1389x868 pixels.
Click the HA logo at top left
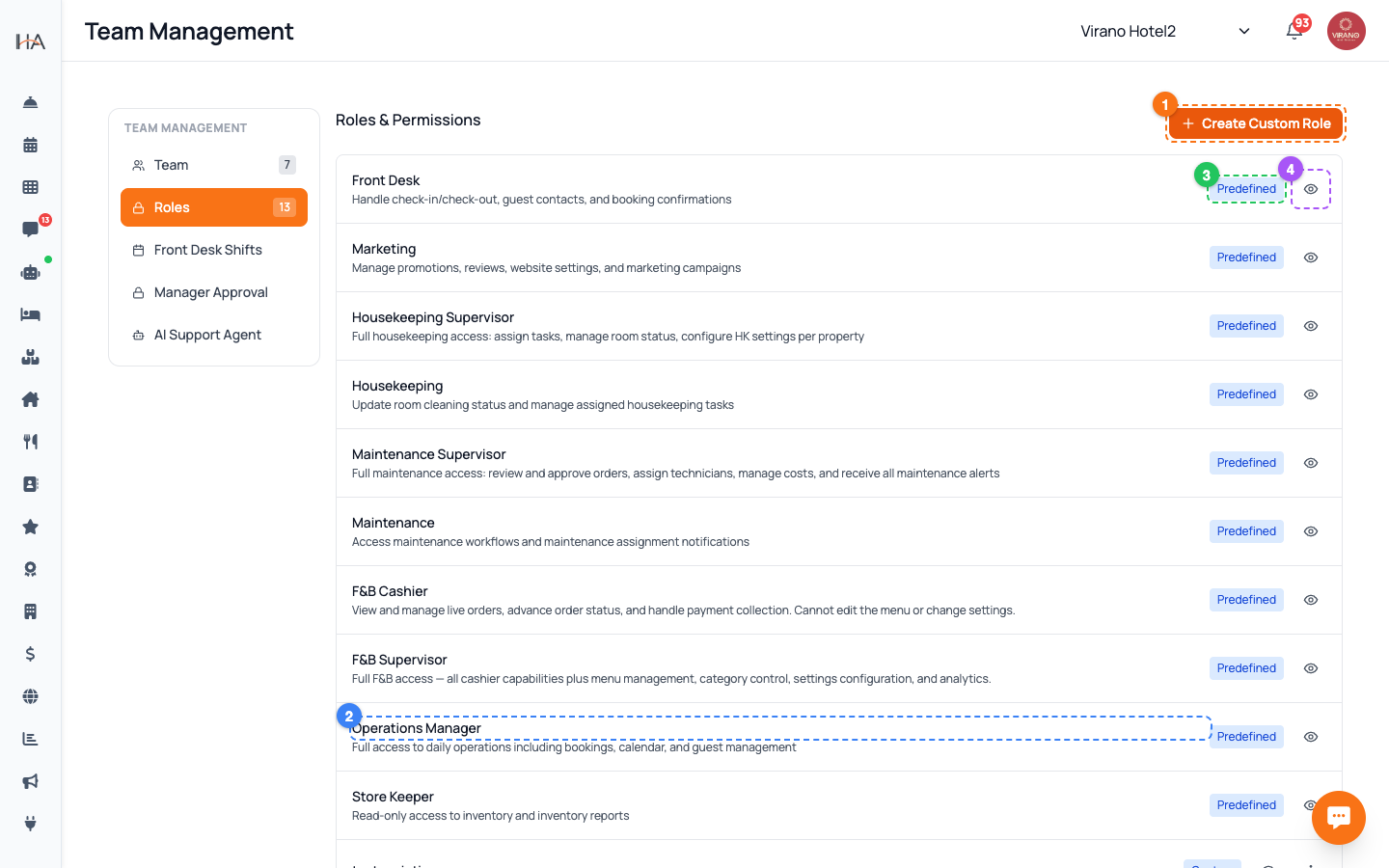(x=30, y=41)
